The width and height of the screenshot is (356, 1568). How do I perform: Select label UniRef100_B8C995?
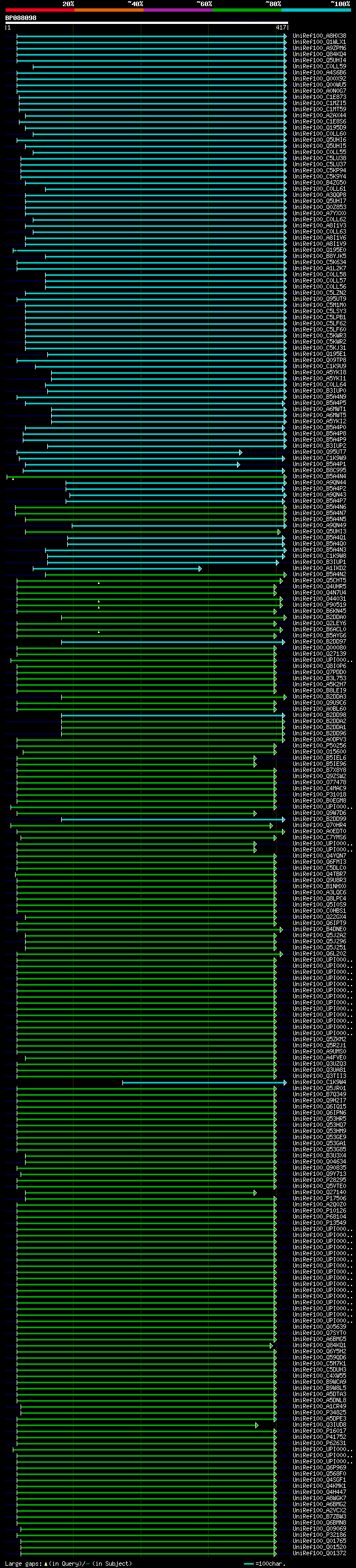[x=319, y=470]
